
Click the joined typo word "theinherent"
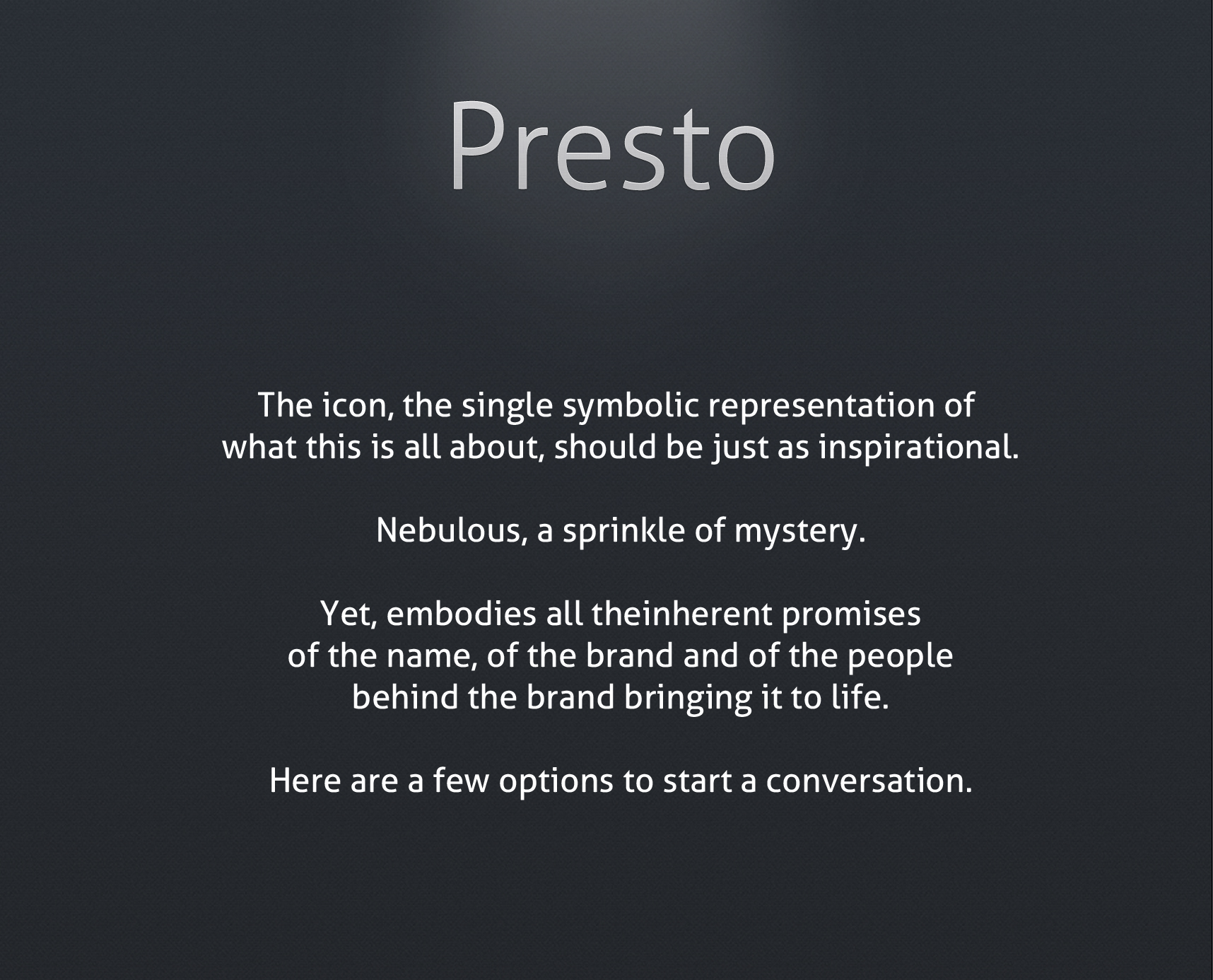pos(681,614)
